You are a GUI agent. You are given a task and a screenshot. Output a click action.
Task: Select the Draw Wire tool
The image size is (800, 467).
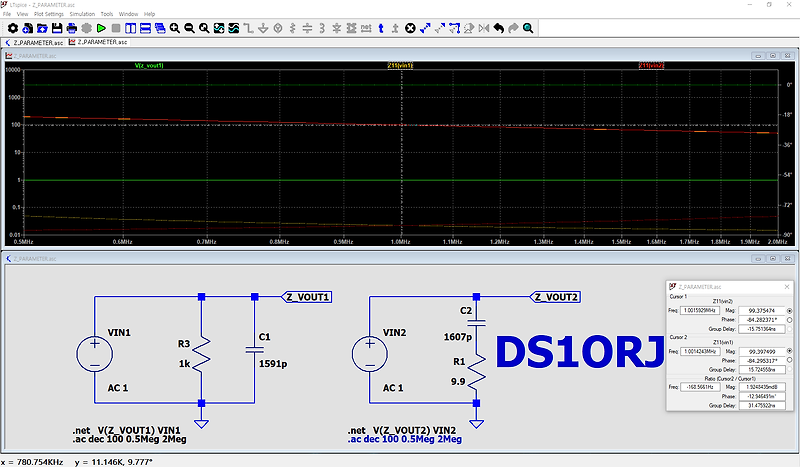point(248,29)
